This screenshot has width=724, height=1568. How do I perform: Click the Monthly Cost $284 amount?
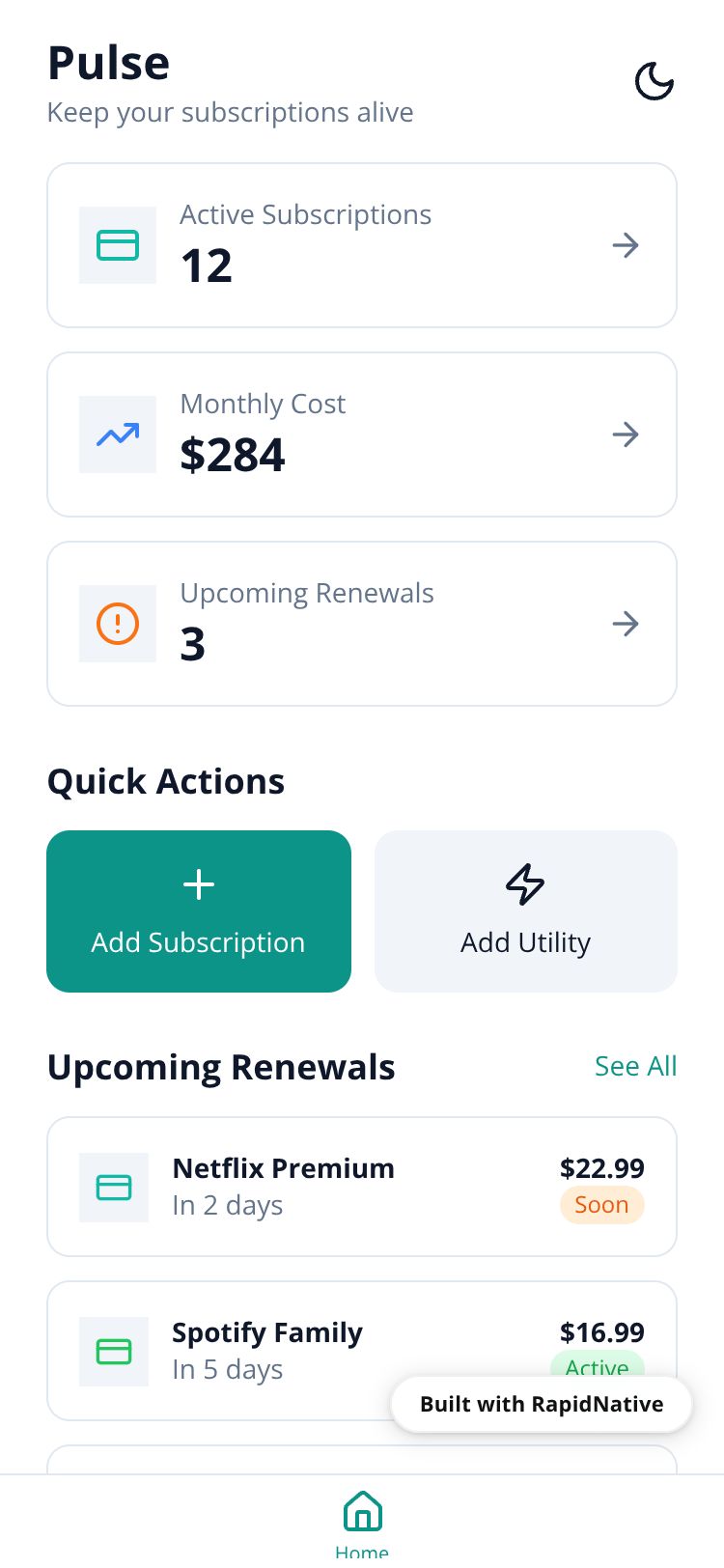233,455
